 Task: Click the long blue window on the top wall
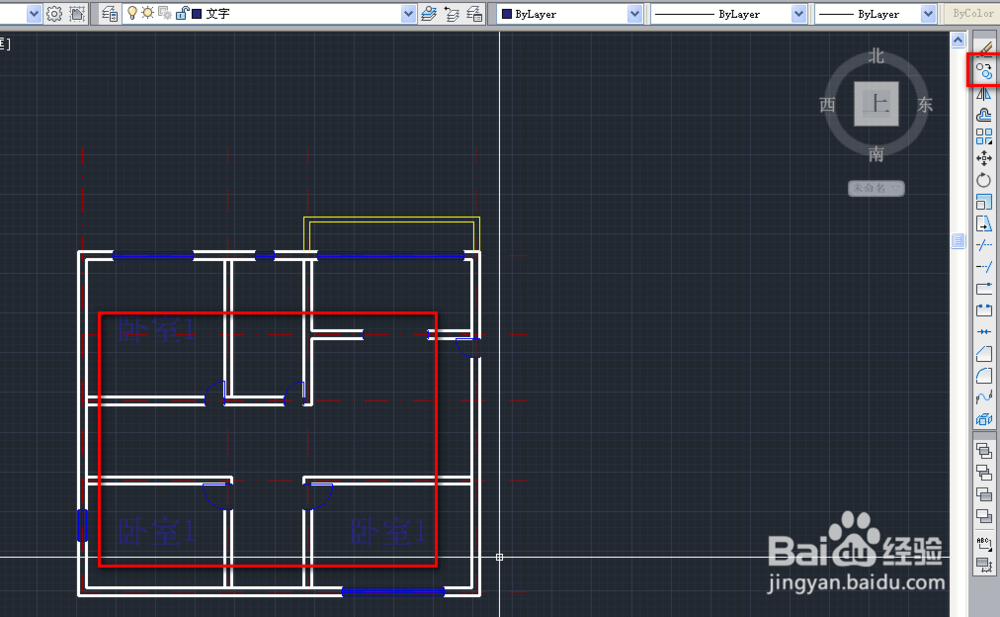[390, 255]
